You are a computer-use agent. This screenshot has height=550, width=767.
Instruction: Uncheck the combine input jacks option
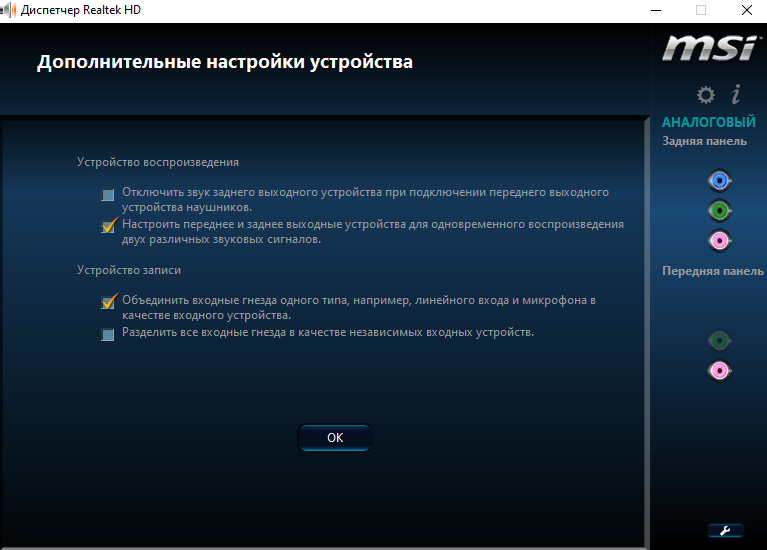tap(108, 302)
